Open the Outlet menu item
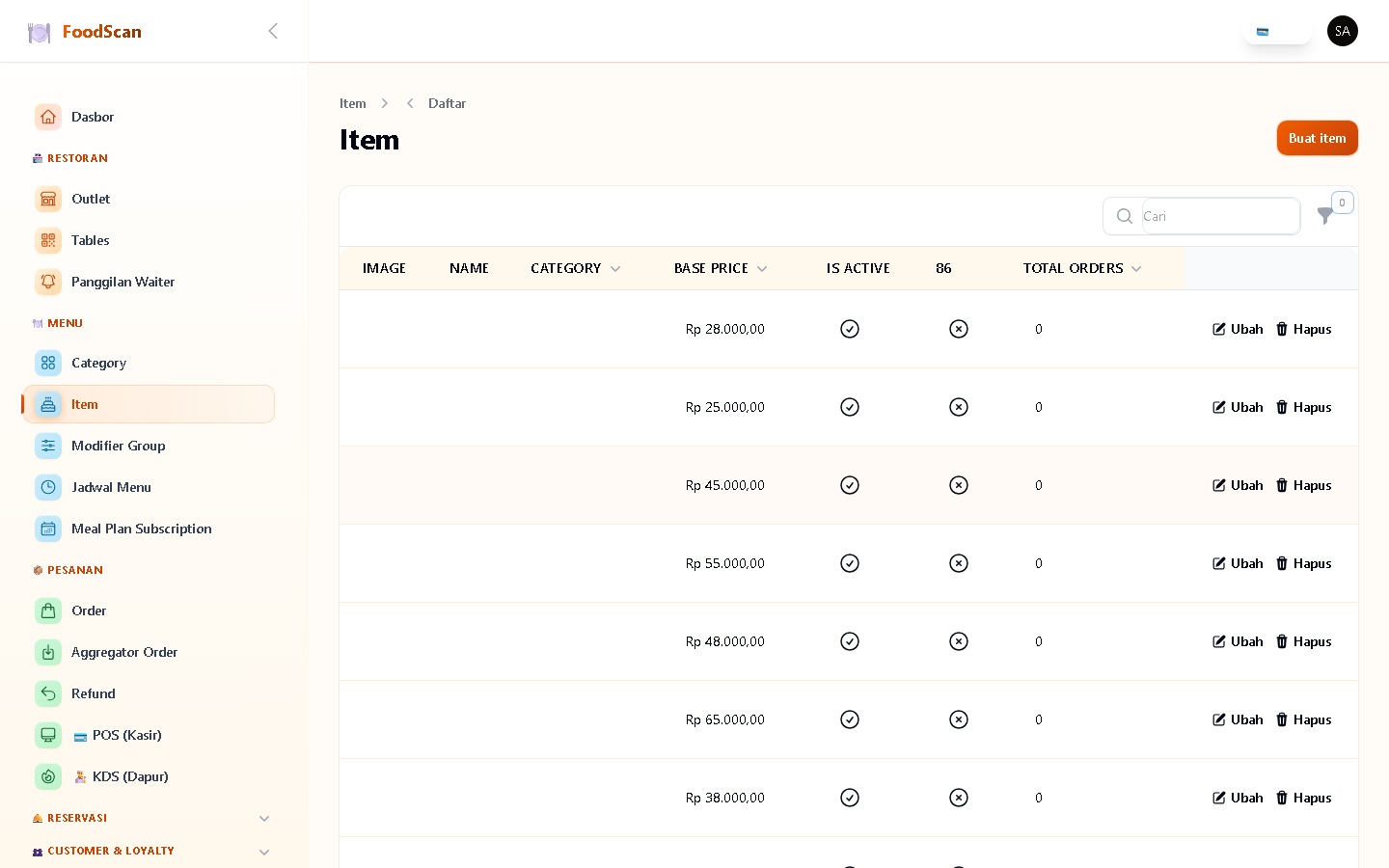The width and height of the screenshot is (1389, 868). coord(149,199)
